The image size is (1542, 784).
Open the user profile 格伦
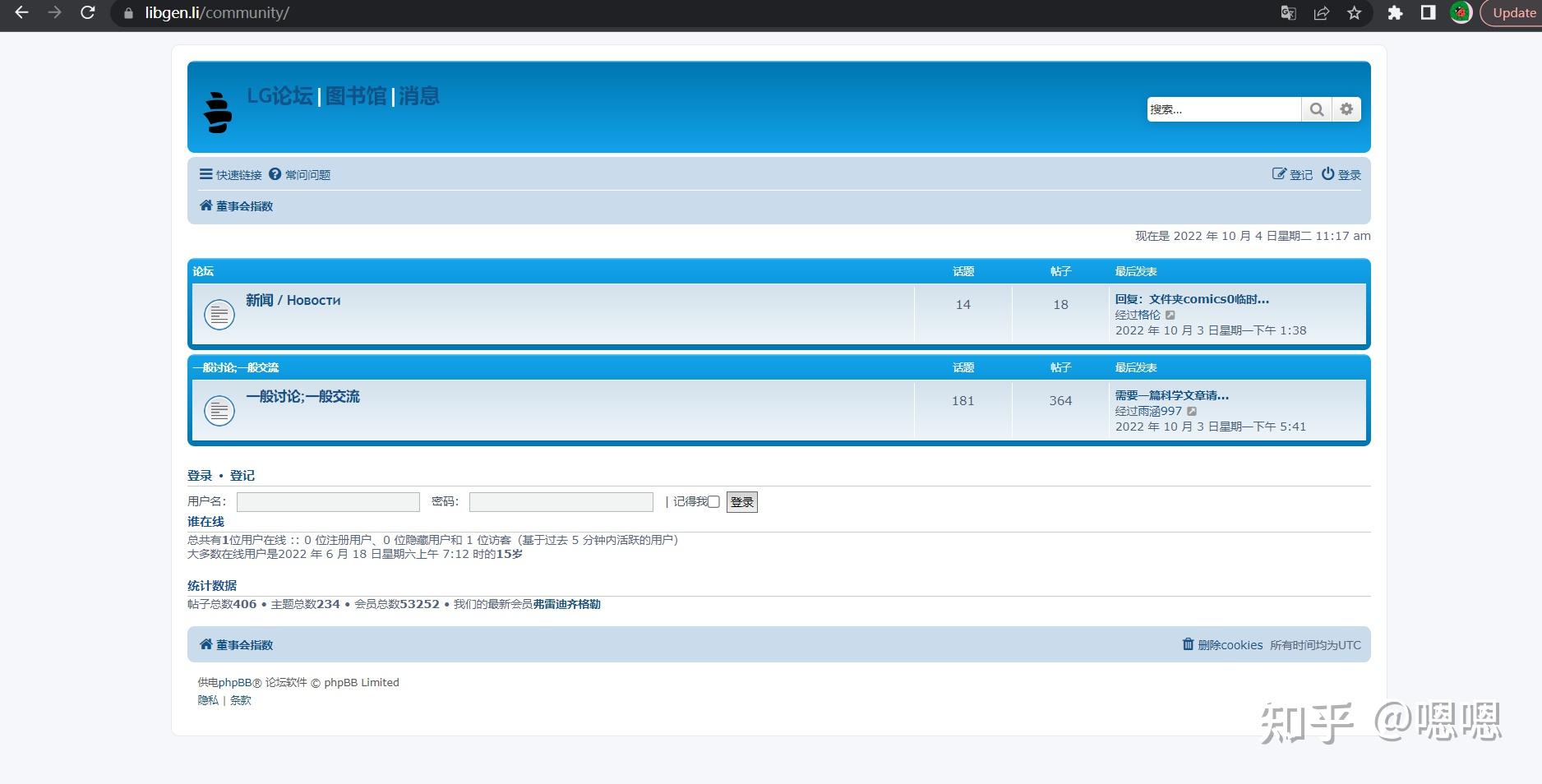(1149, 315)
